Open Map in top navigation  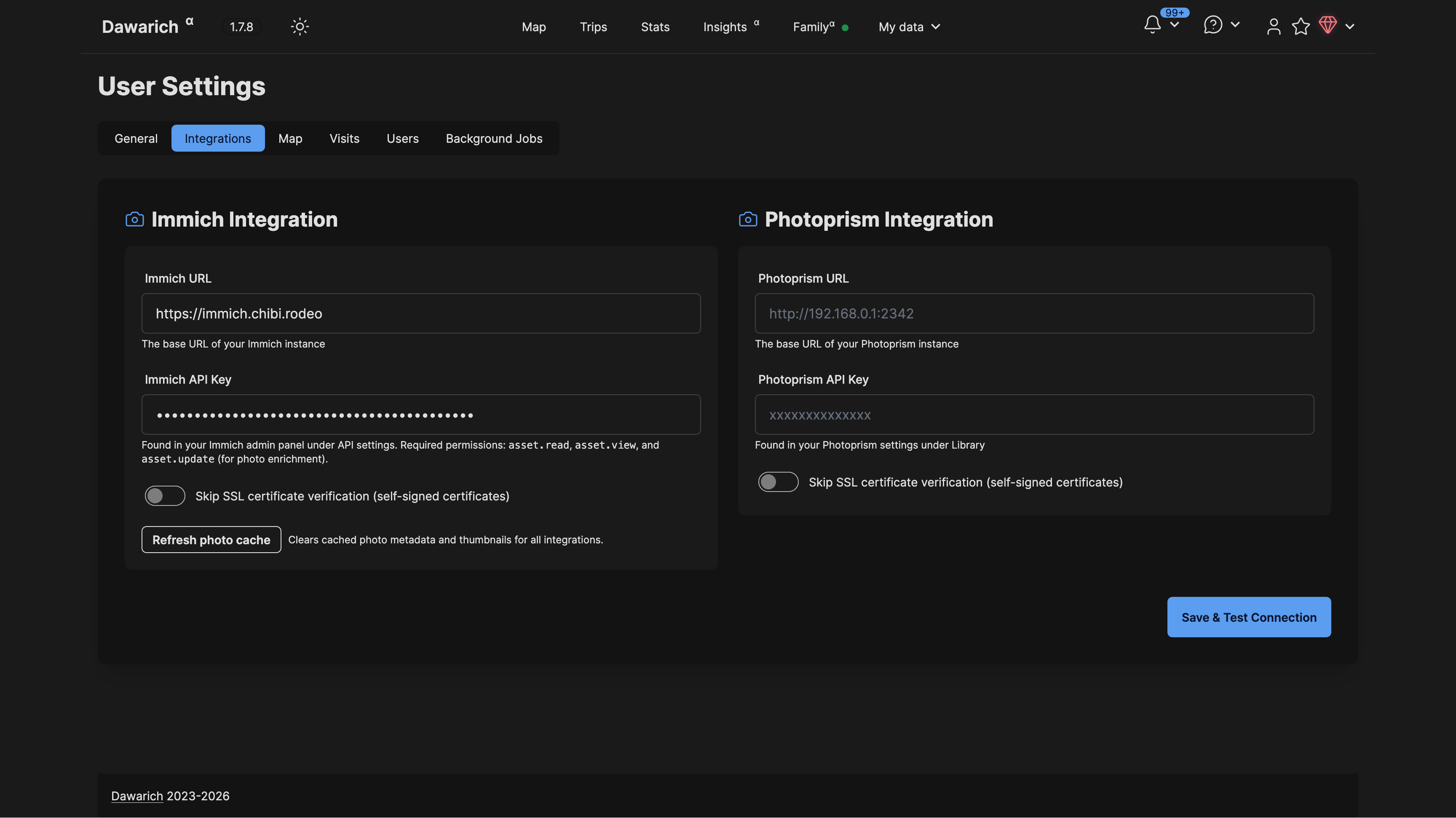(533, 27)
